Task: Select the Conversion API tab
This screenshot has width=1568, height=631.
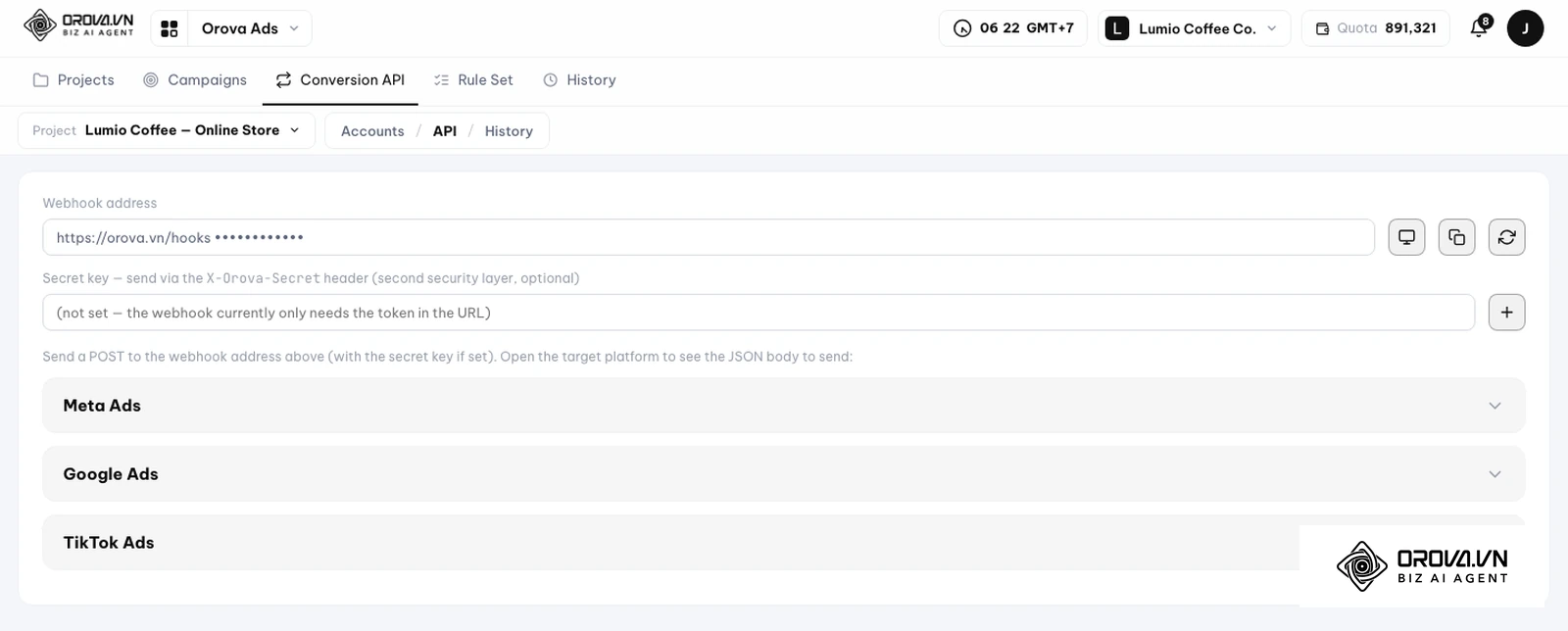Action: [x=340, y=80]
